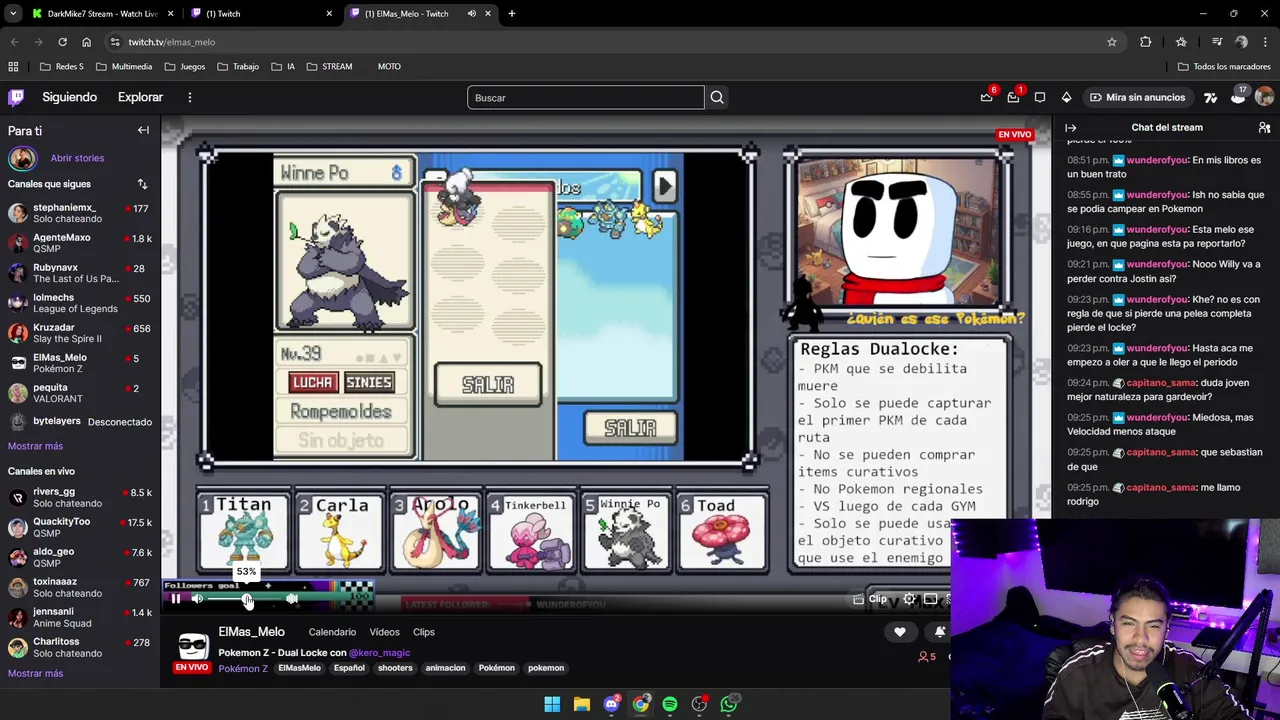Open the Clips tab
Image resolution: width=1280 pixels, height=720 pixels.
pos(423,632)
